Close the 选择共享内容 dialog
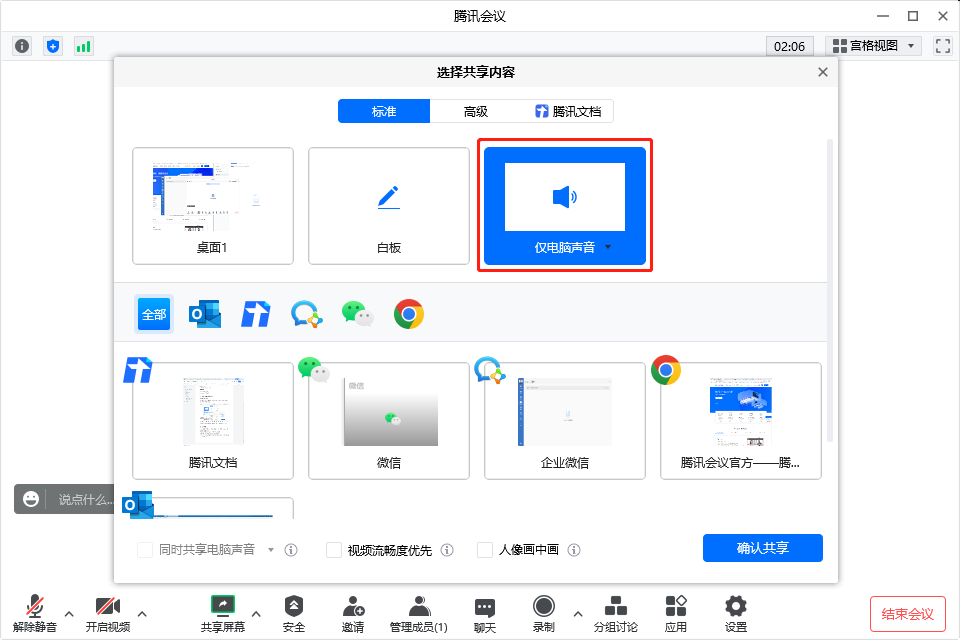This screenshot has height=640, width=960. (x=823, y=72)
